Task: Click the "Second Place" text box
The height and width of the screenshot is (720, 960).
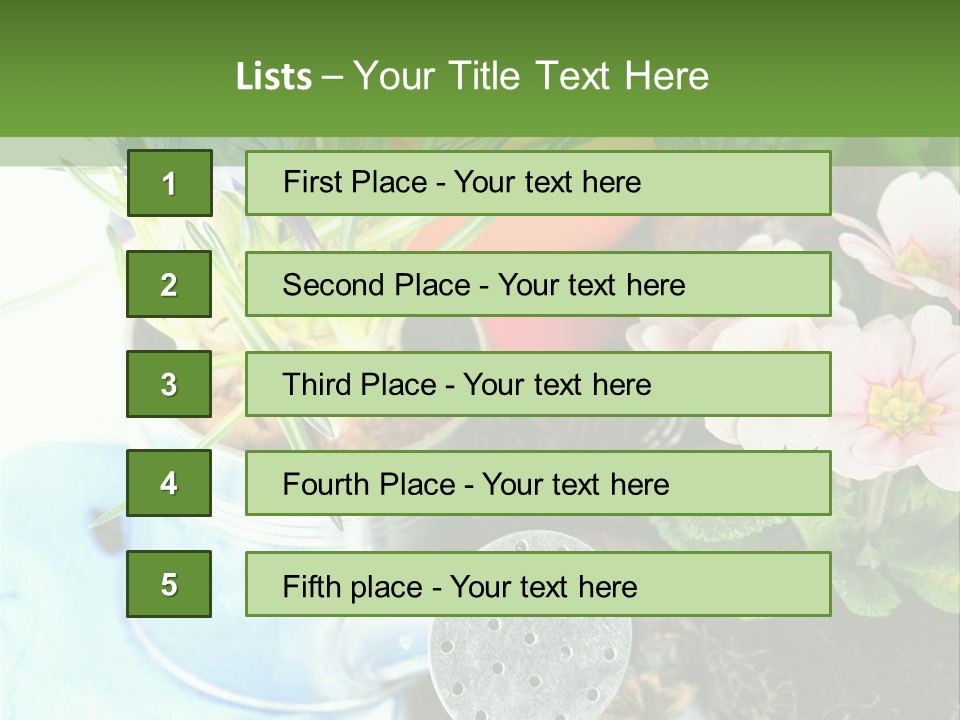Action: click(538, 284)
